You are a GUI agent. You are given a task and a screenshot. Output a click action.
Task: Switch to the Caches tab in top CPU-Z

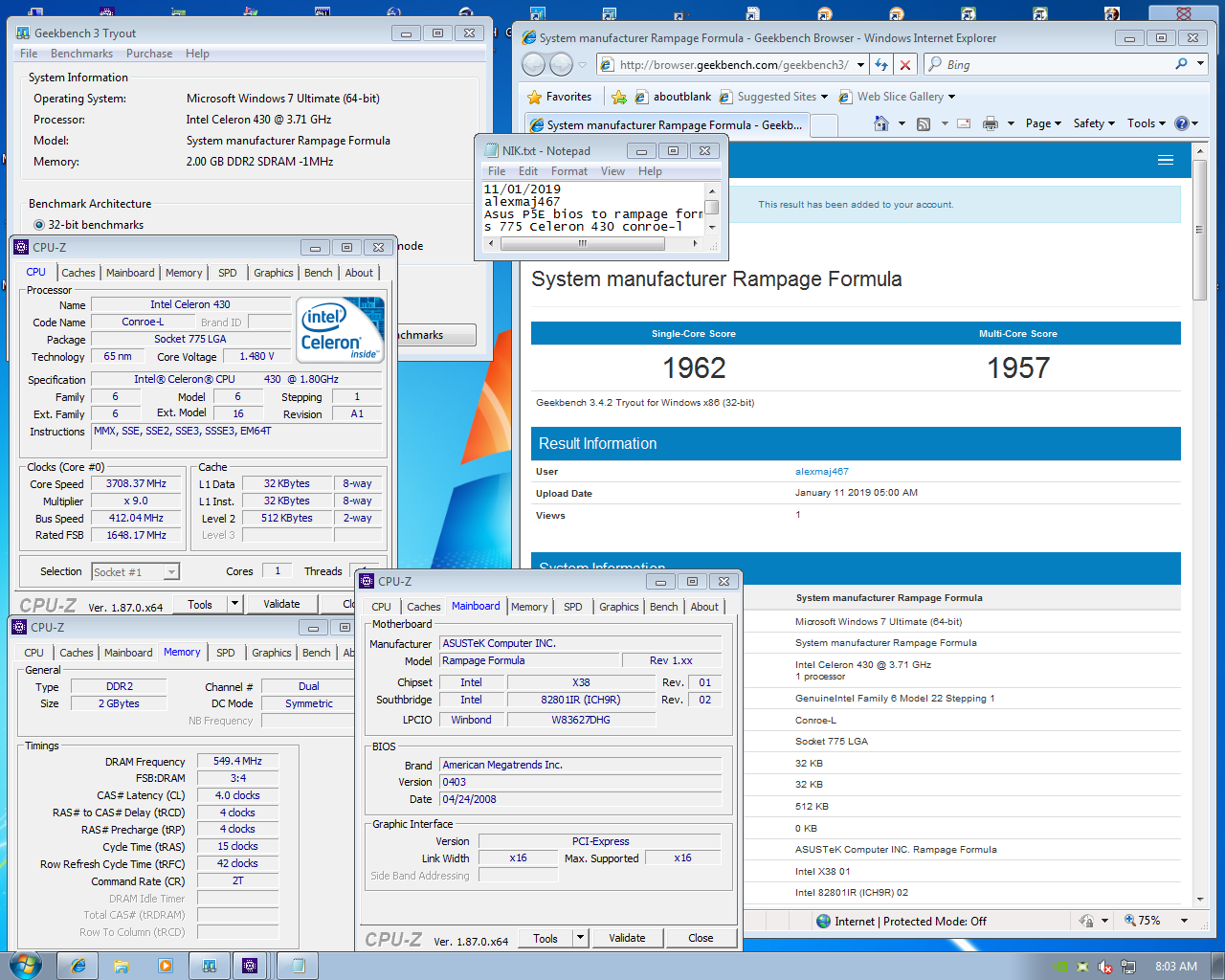click(78, 273)
